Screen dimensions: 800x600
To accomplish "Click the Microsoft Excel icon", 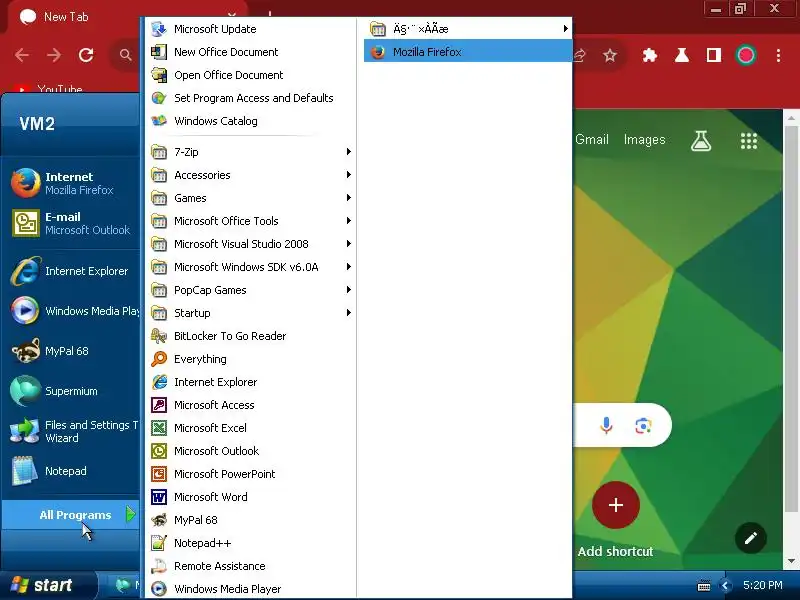I will tap(159, 428).
